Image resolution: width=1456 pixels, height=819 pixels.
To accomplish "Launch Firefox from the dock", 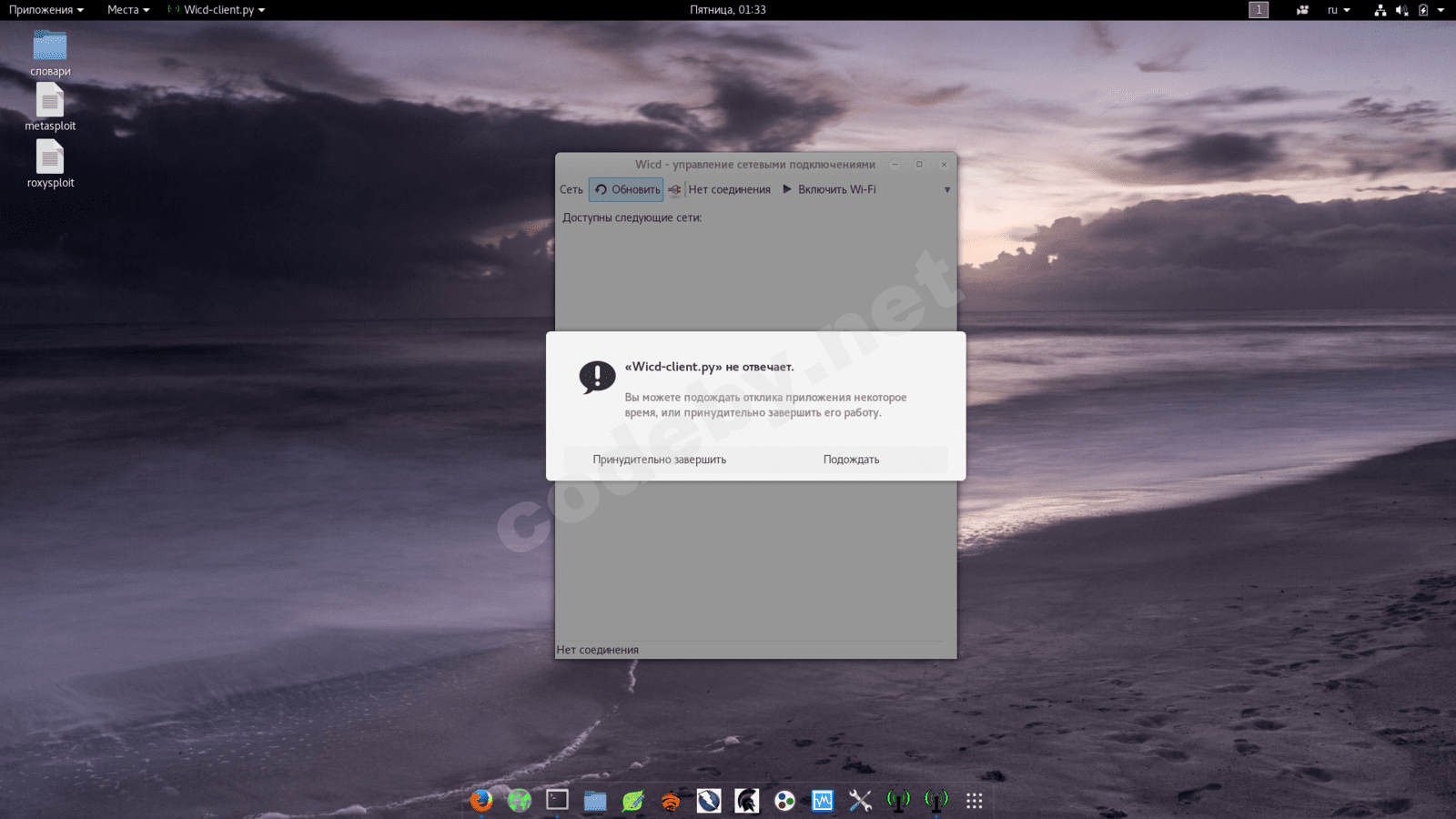I will pos(481,800).
